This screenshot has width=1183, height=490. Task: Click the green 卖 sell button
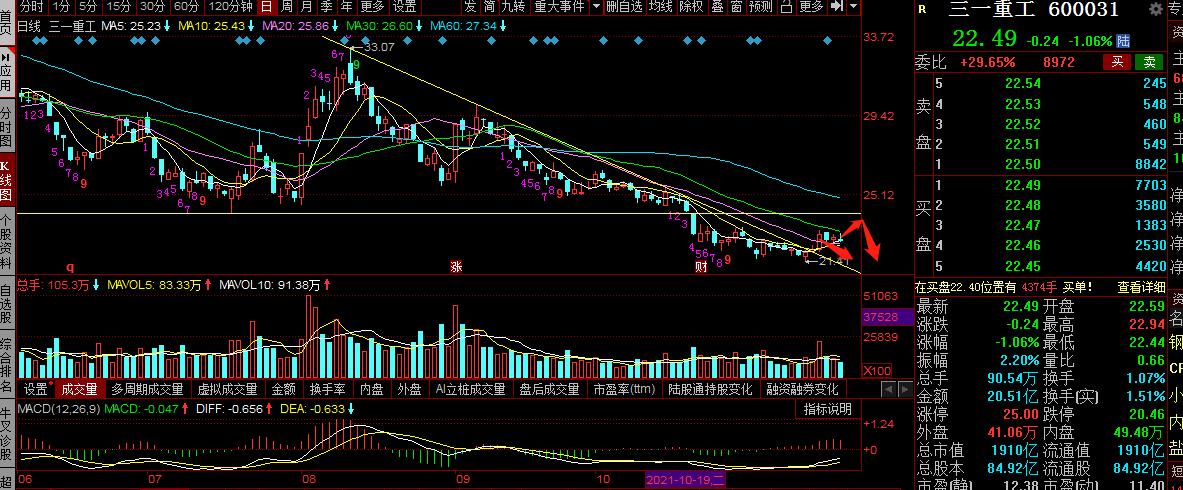tap(1150, 62)
